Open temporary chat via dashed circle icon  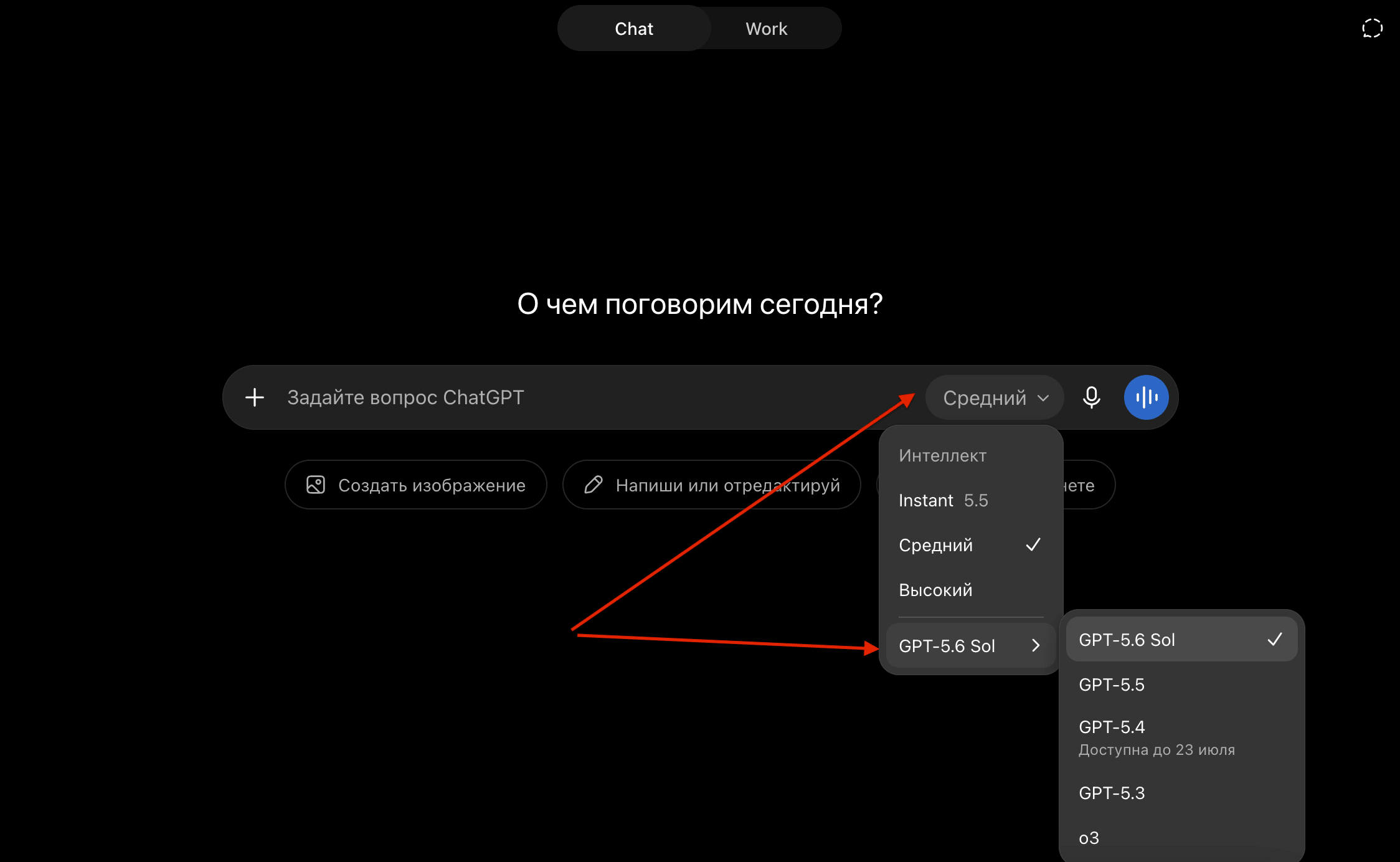1372,29
